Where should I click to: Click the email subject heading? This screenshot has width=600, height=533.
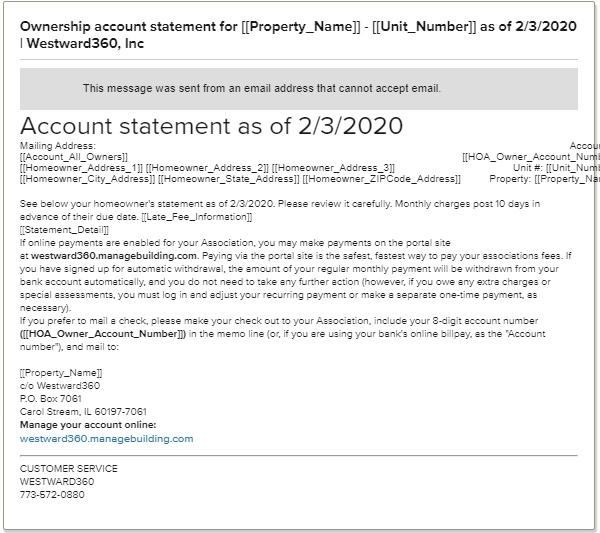pos(298,34)
